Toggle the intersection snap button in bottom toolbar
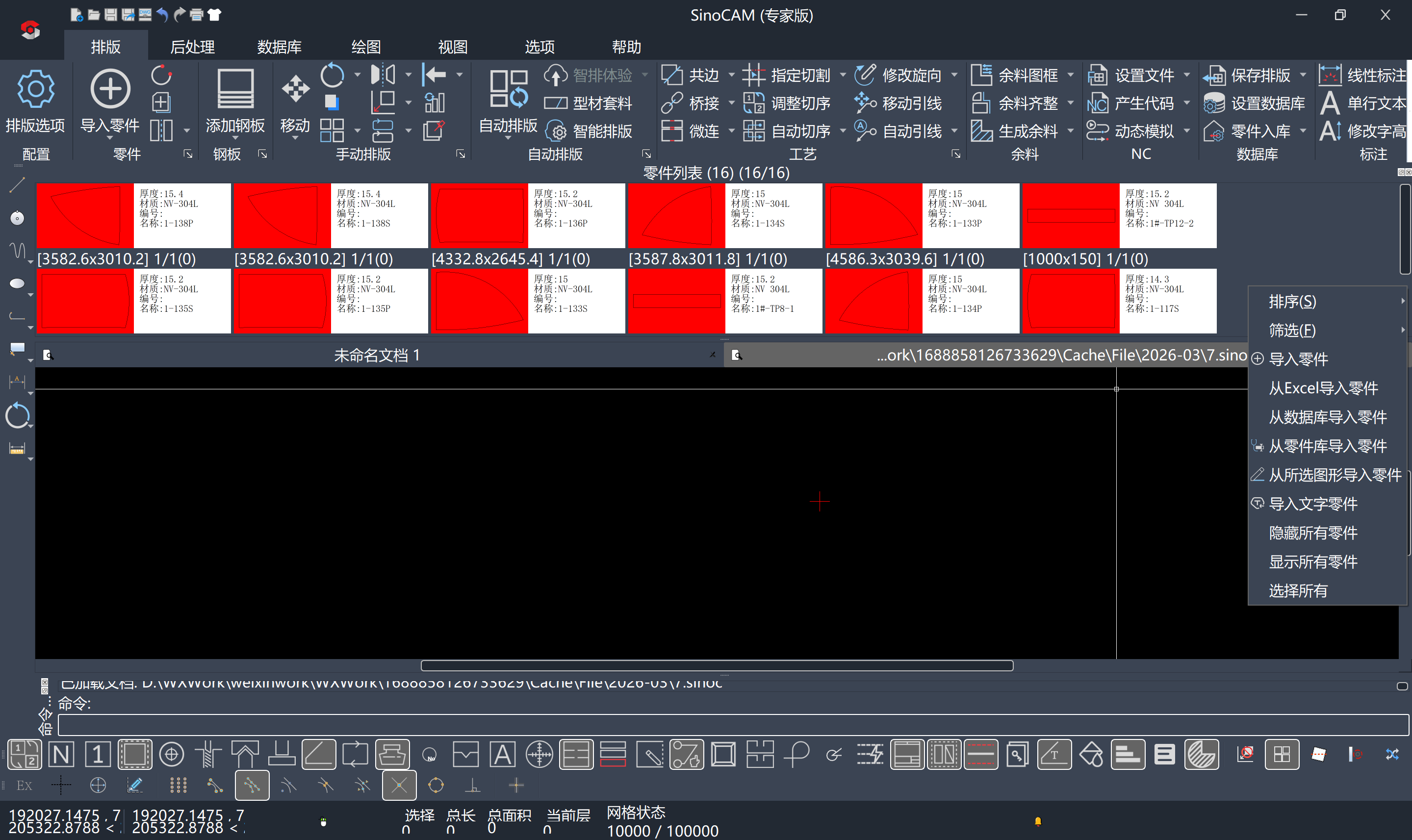Screen dimensions: 1412x840 tap(399, 785)
